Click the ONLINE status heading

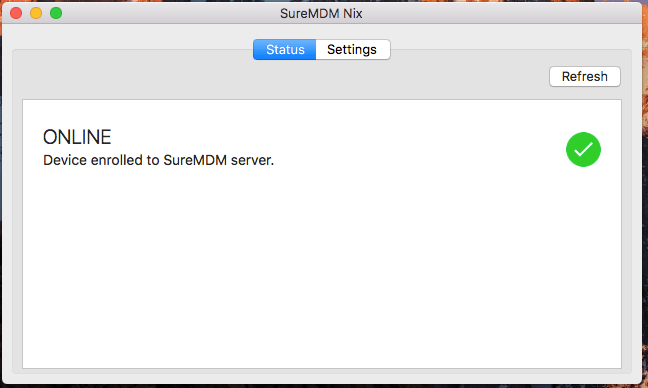click(x=77, y=137)
